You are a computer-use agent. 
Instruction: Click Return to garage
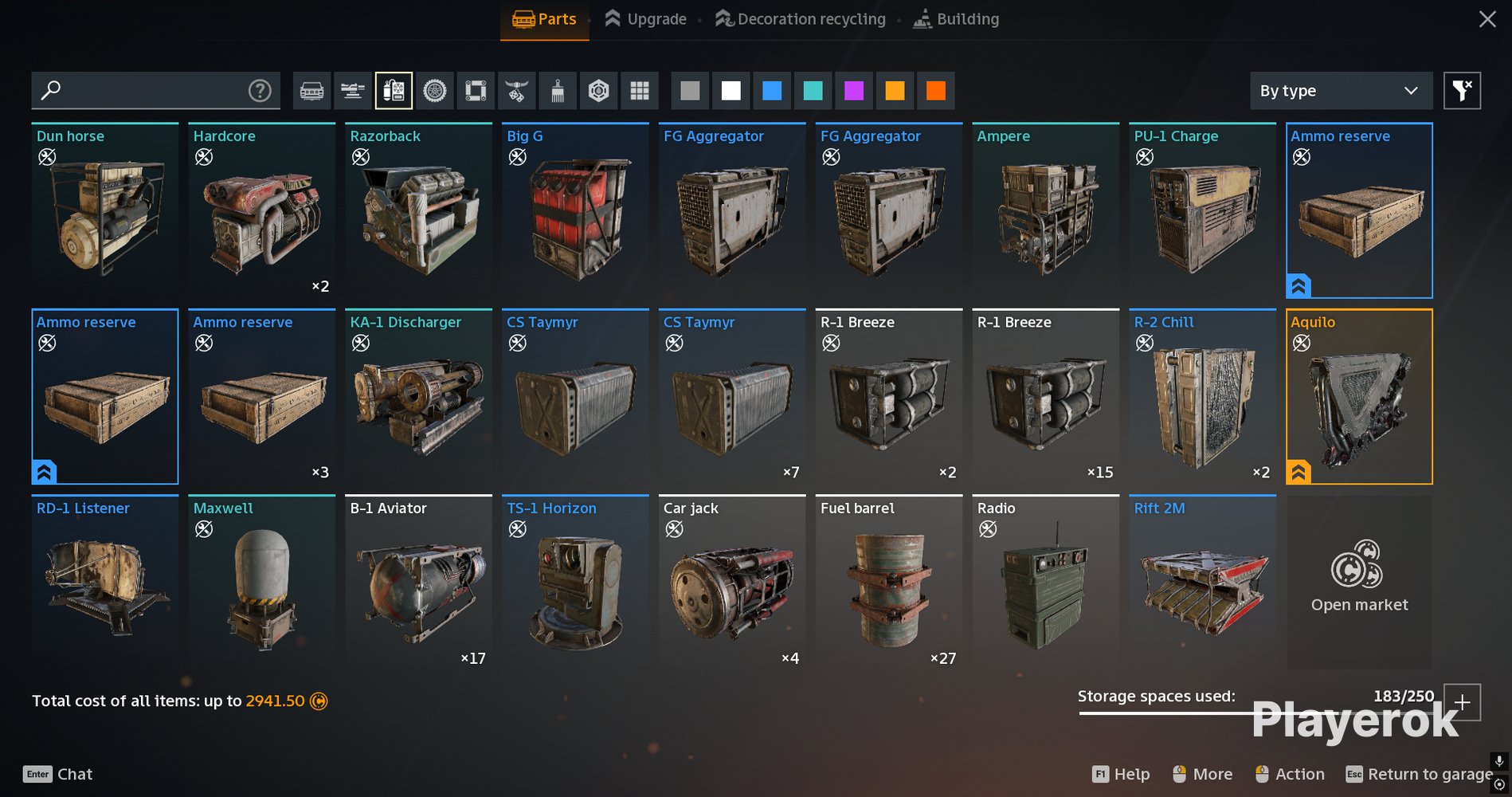coord(1420,774)
